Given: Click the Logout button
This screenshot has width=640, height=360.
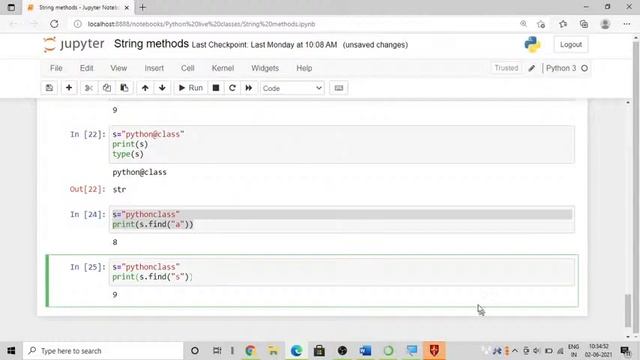Looking at the screenshot, I should click(571, 44).
